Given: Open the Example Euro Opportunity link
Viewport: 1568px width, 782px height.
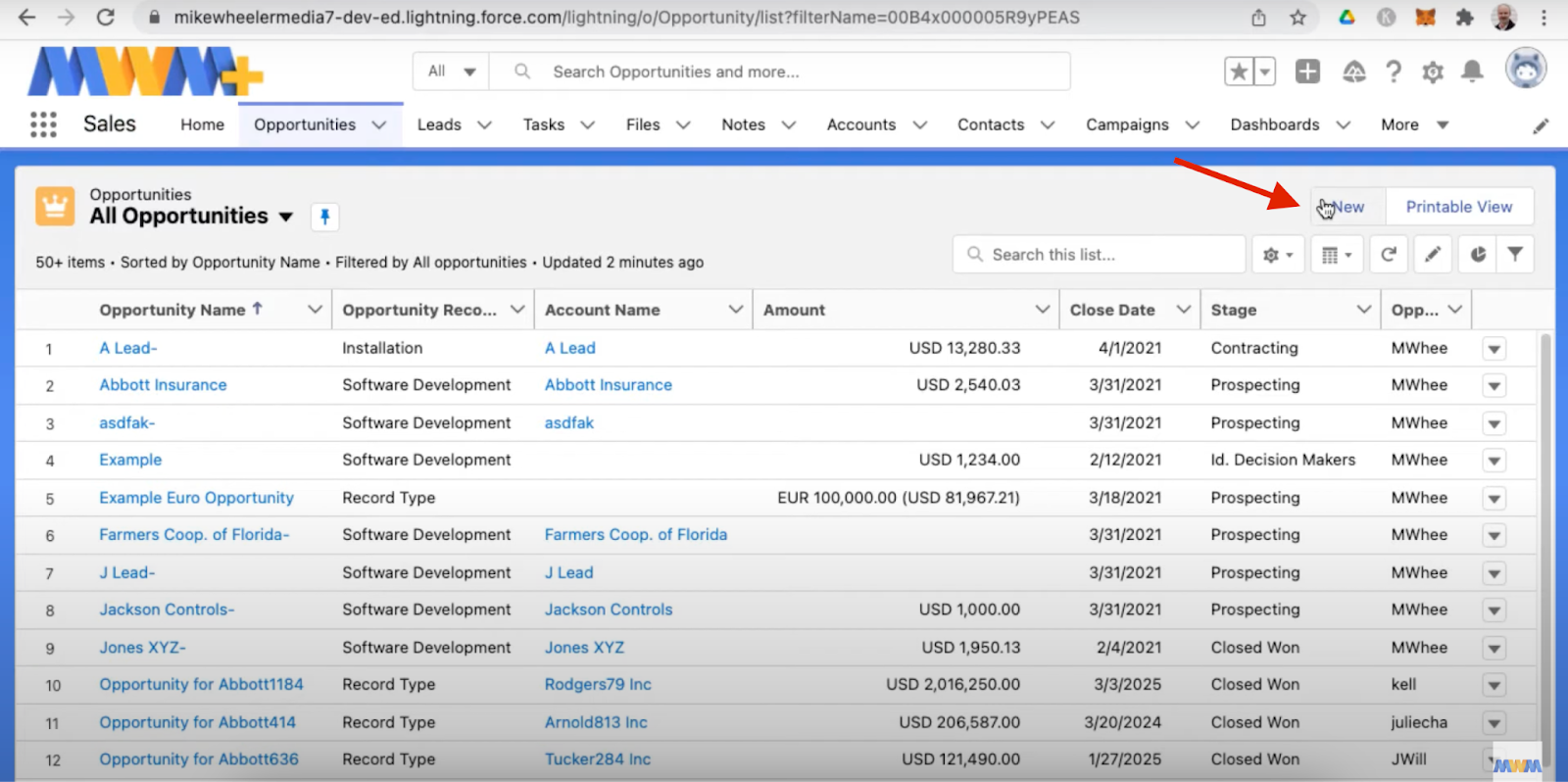Looking at the screenshot, I should [x=196, y=498].
